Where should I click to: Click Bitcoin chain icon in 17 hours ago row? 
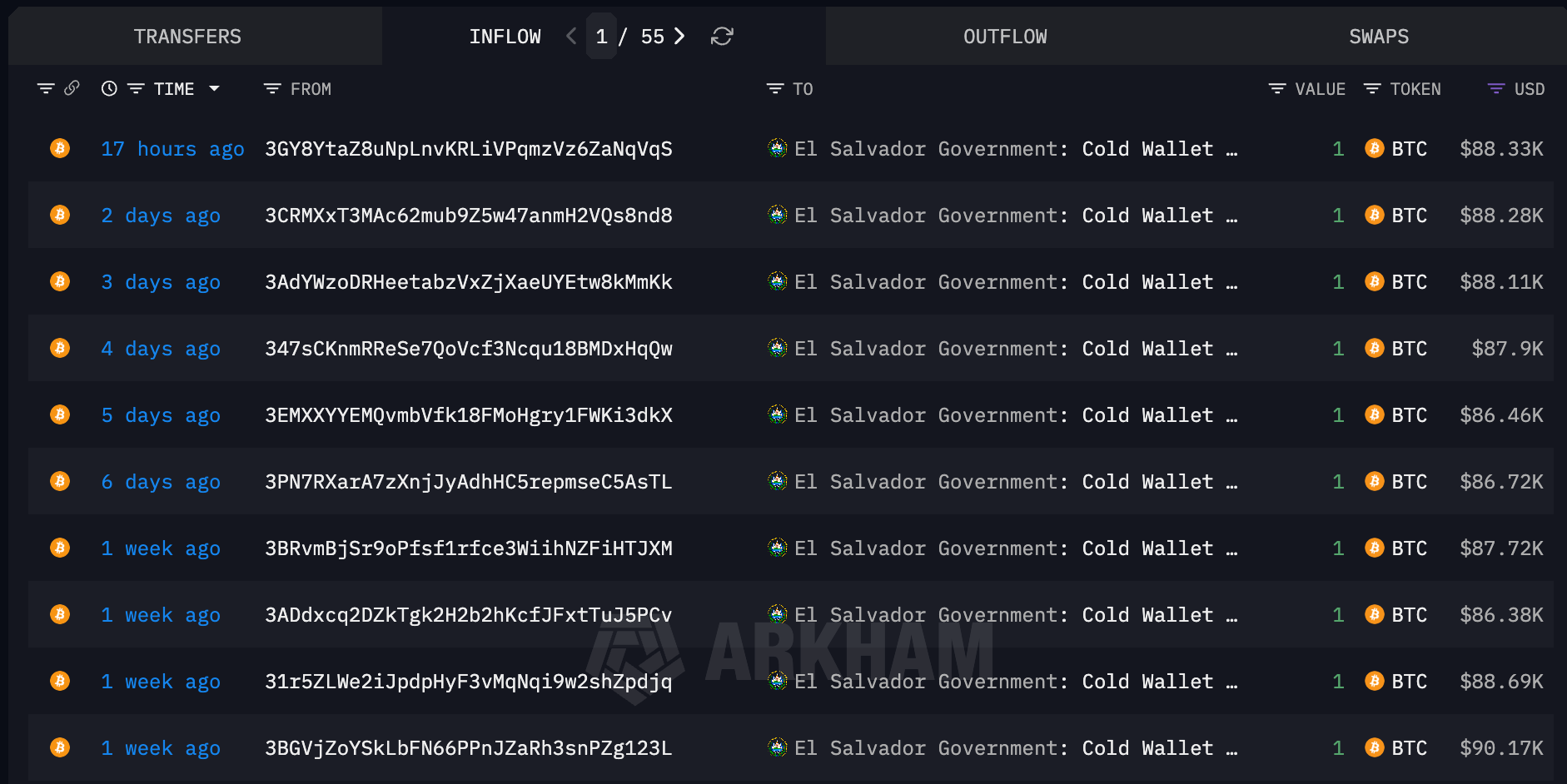(60, 148)
